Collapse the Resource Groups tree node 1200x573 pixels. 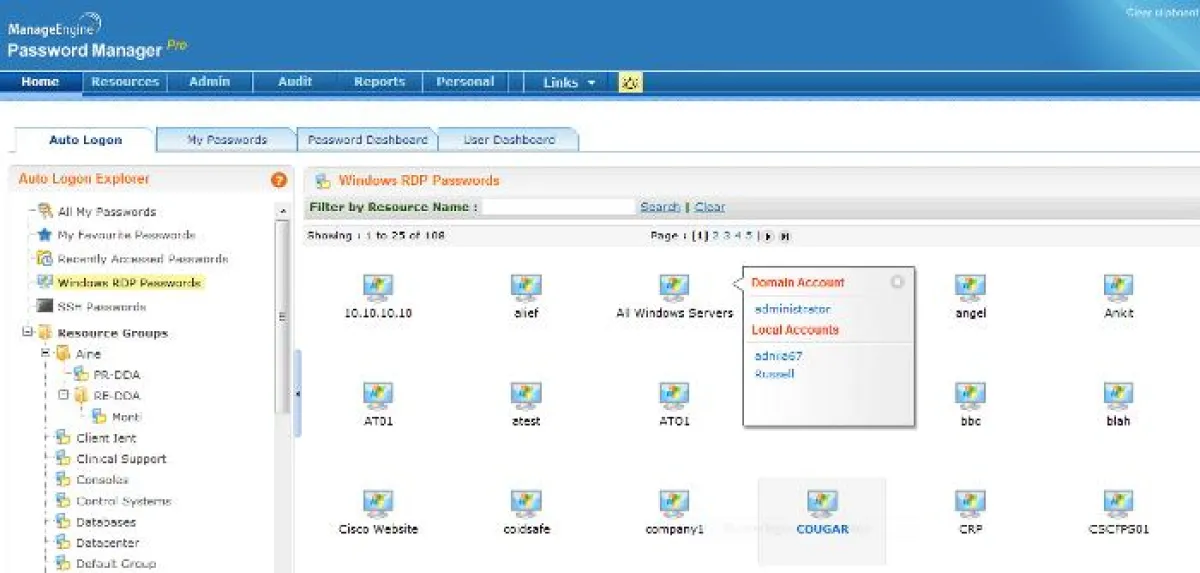coord(28,333)
